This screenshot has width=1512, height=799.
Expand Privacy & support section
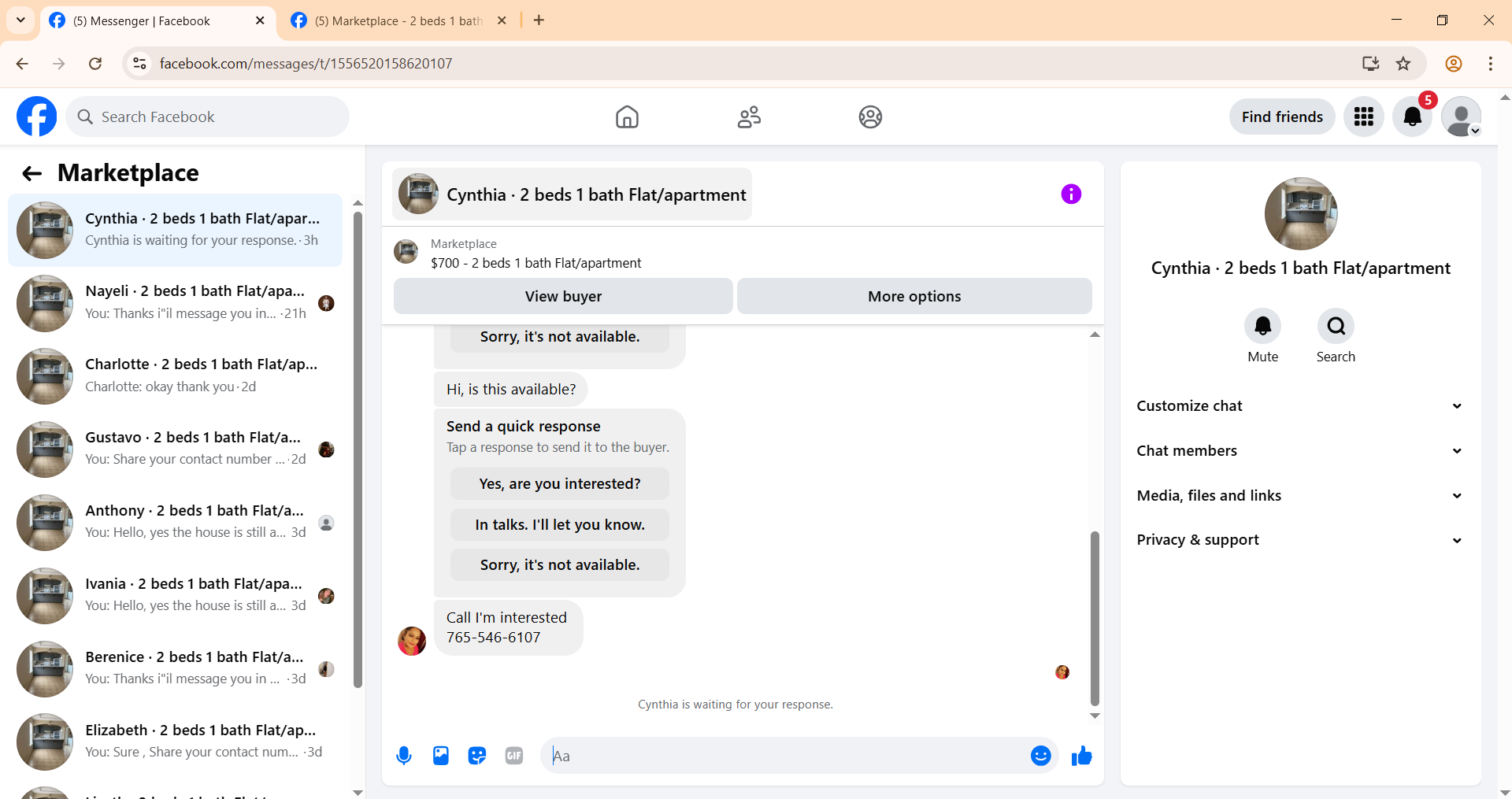tap(1299, 540)
